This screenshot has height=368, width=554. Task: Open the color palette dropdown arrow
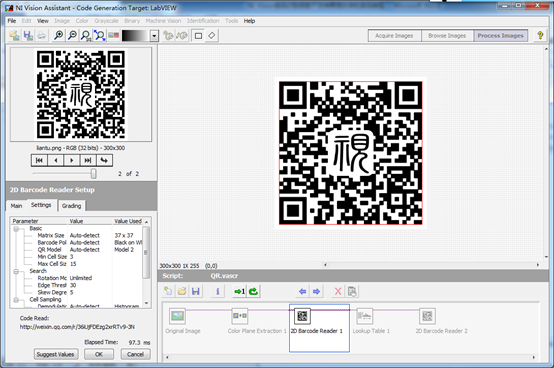coord(154,36)
